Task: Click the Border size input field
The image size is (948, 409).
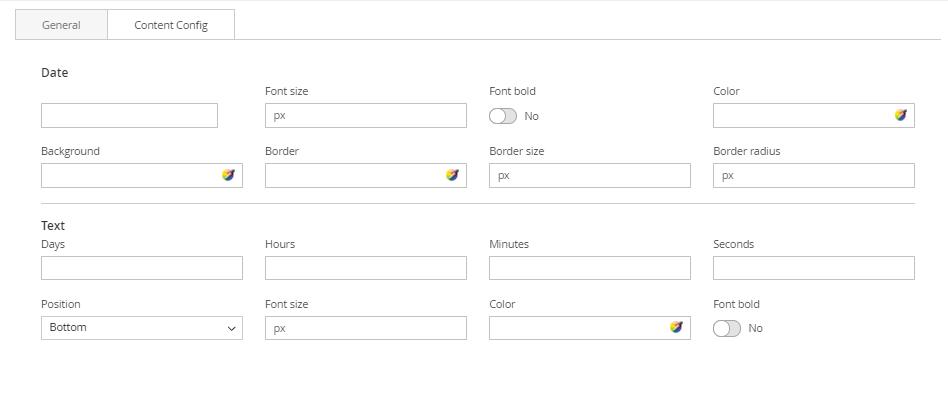Action: (x=589, y=175)
